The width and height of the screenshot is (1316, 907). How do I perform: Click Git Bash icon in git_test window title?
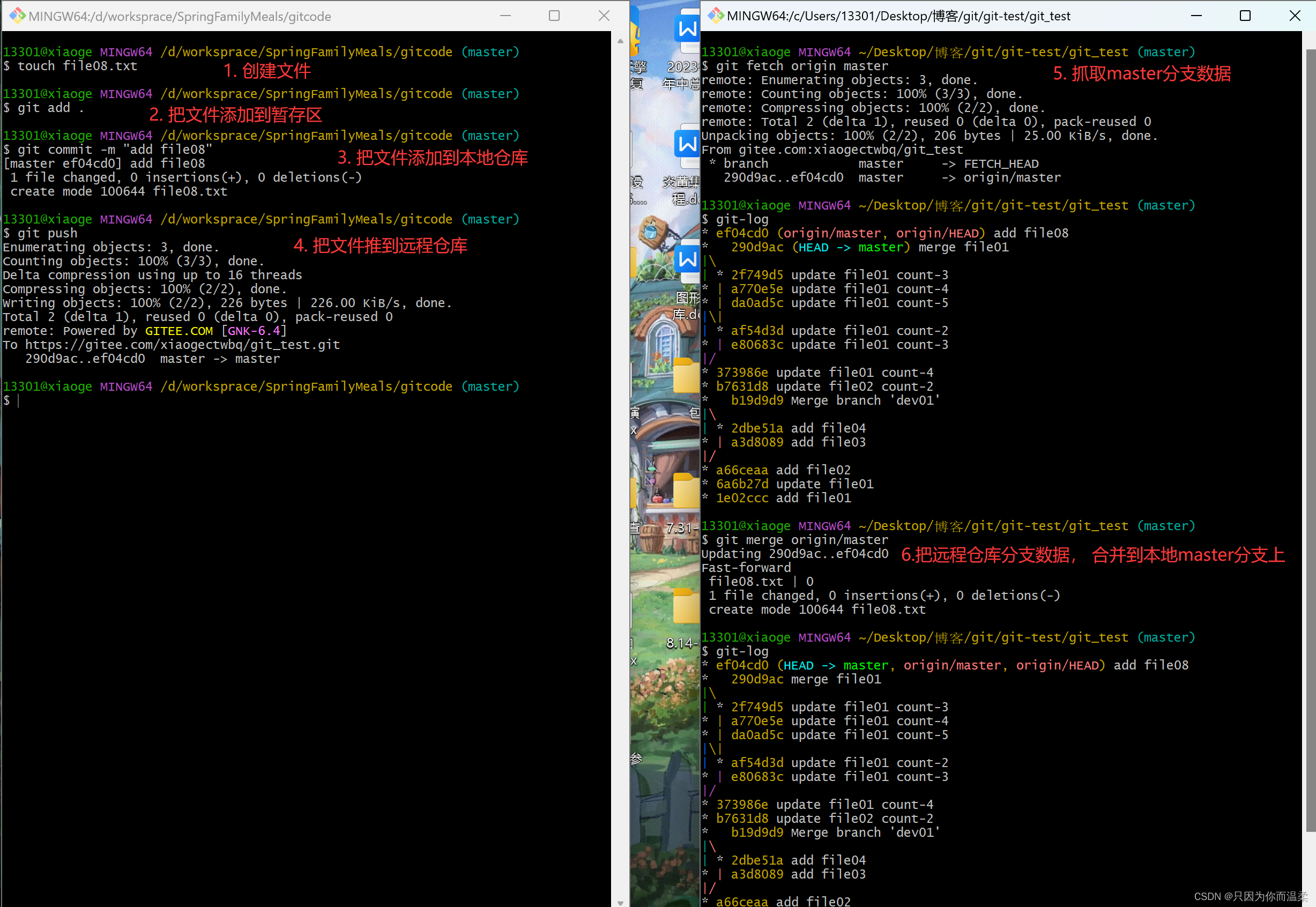click(x=716, y=16)
